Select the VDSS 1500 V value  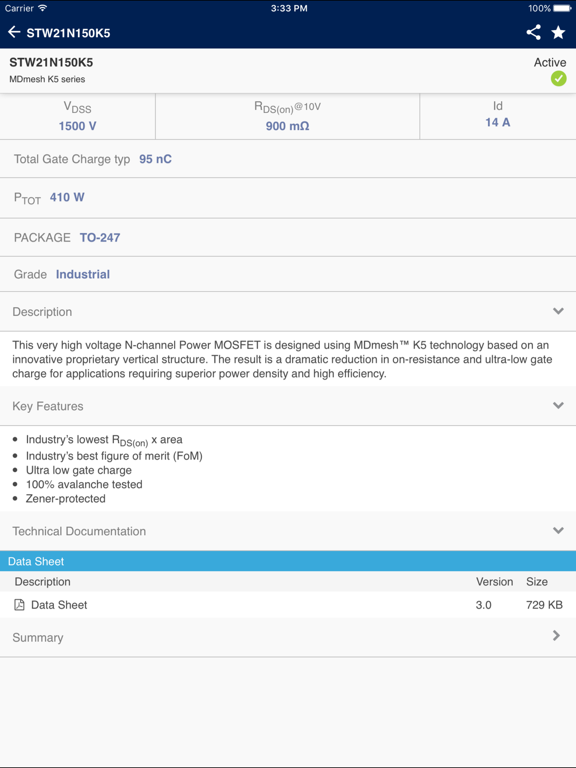point(77,126)
